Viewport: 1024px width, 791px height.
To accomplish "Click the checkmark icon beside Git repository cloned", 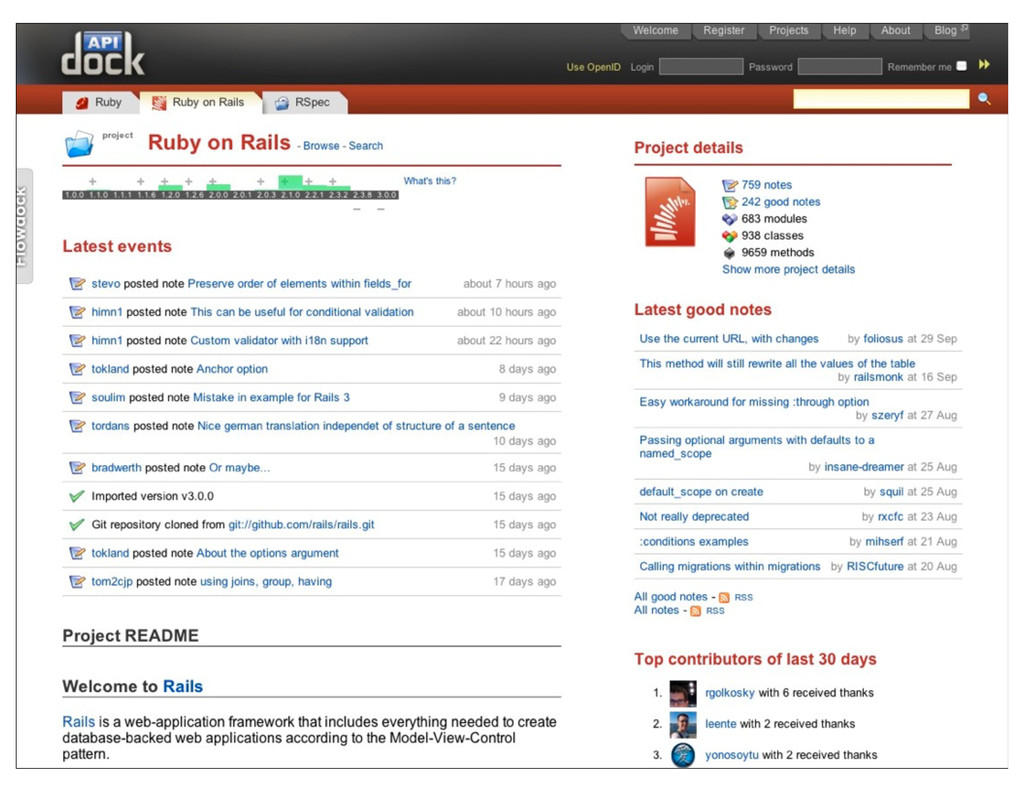I will [x=77, y=525].
